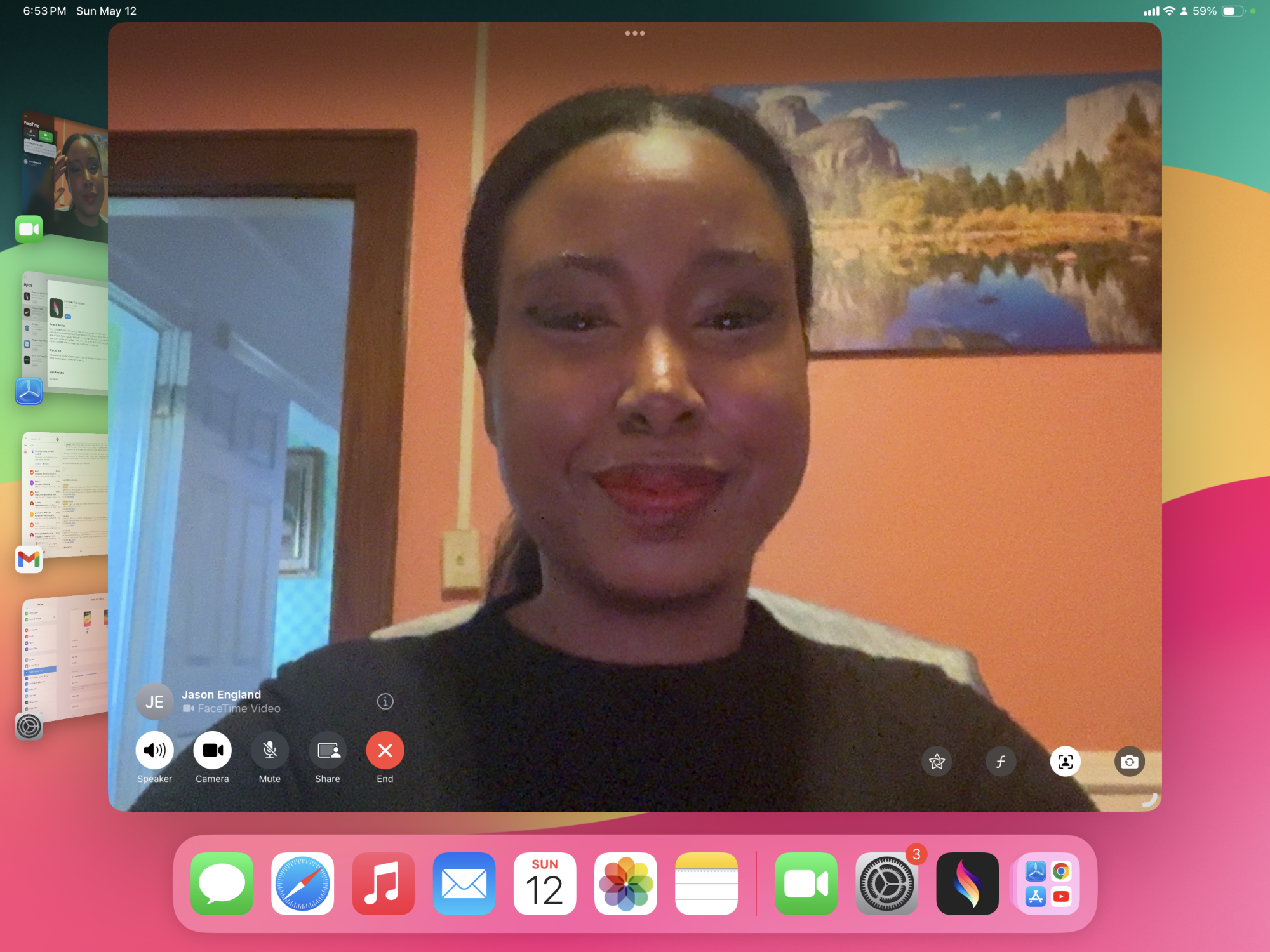This screenshot has height=952, width=1270.
Task: Expand call options via the ellipsis
Action: coord(635,33)
